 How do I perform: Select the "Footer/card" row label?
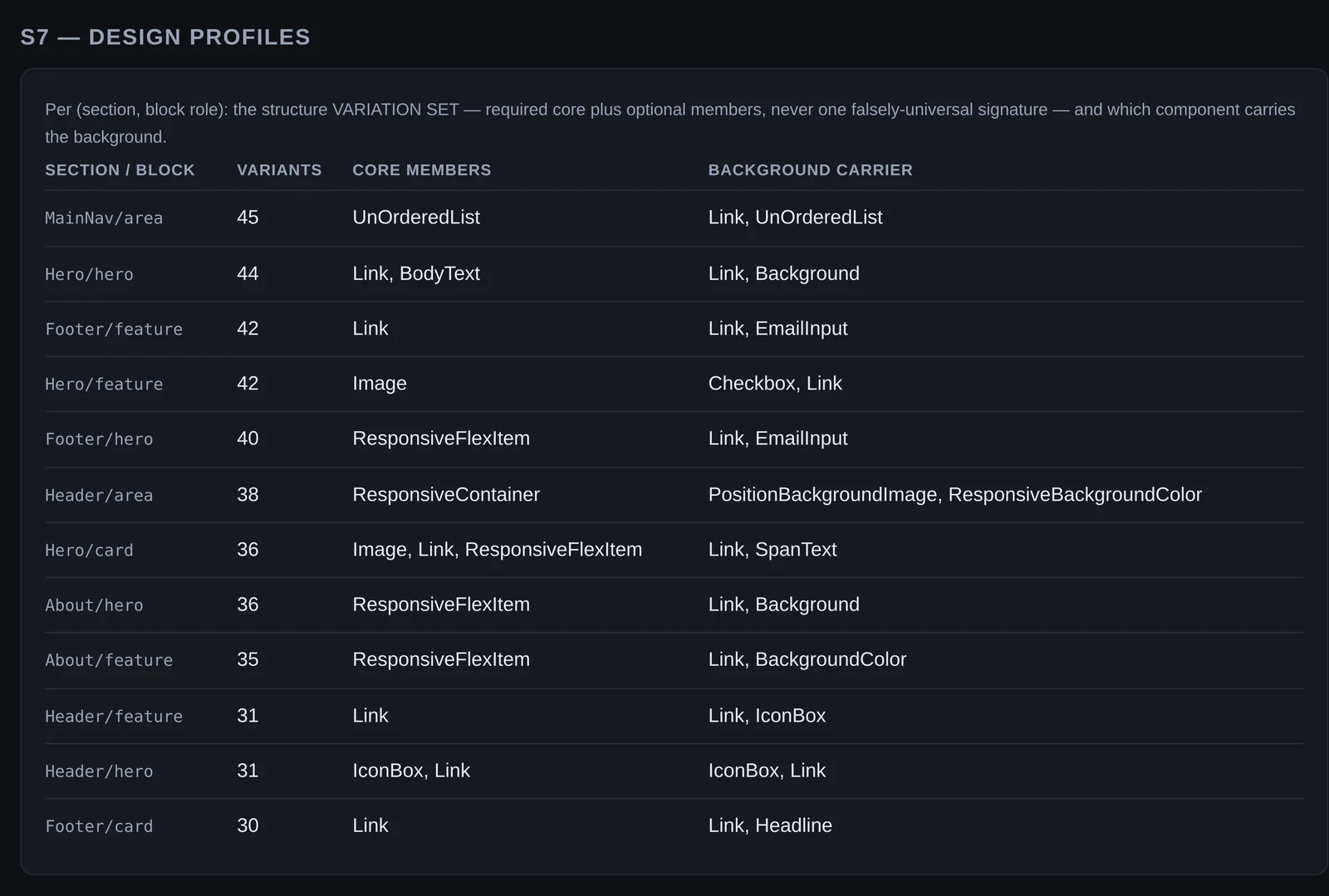pos(99,826)
